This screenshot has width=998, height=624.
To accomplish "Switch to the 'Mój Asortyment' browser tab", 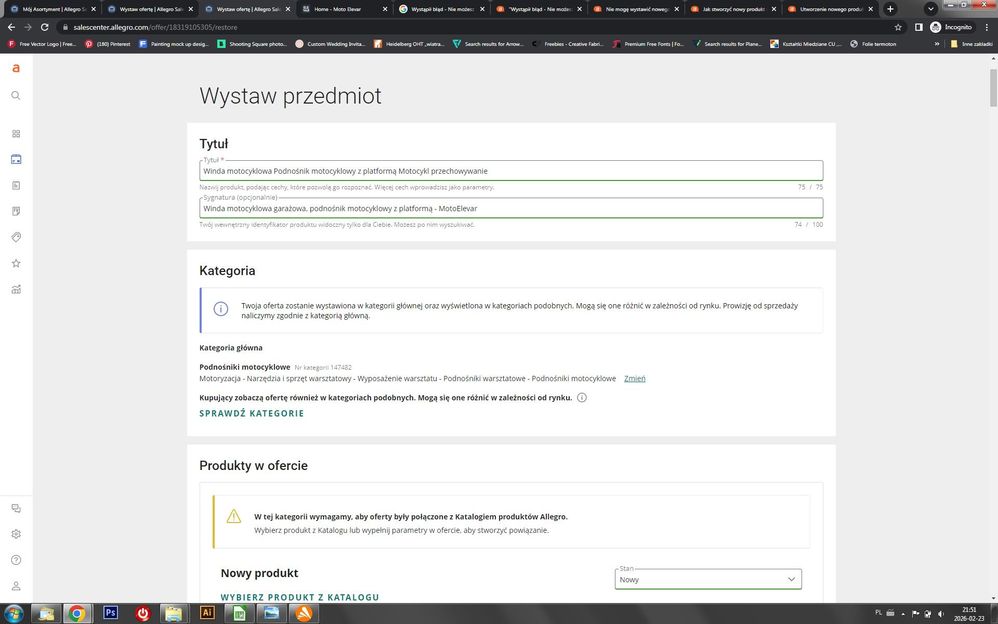I will click(50, 9).
